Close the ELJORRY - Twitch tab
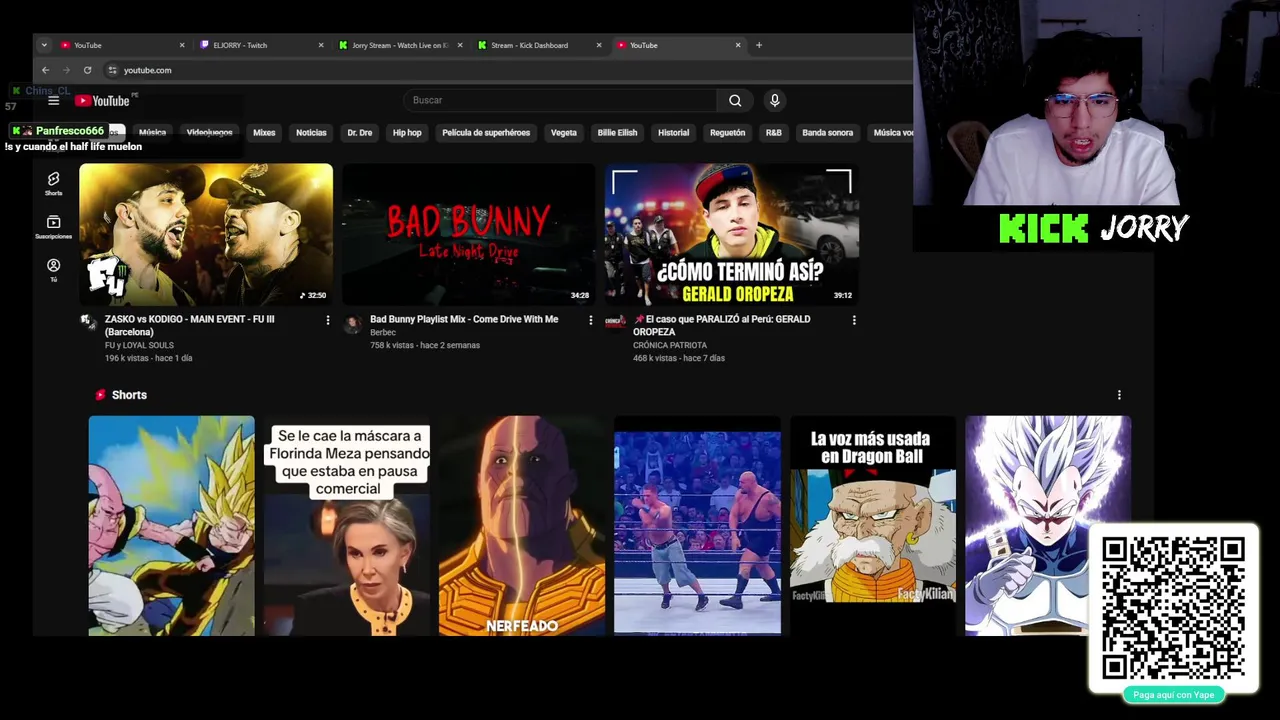Screen dimensions: 1280x720 [321, 45]
